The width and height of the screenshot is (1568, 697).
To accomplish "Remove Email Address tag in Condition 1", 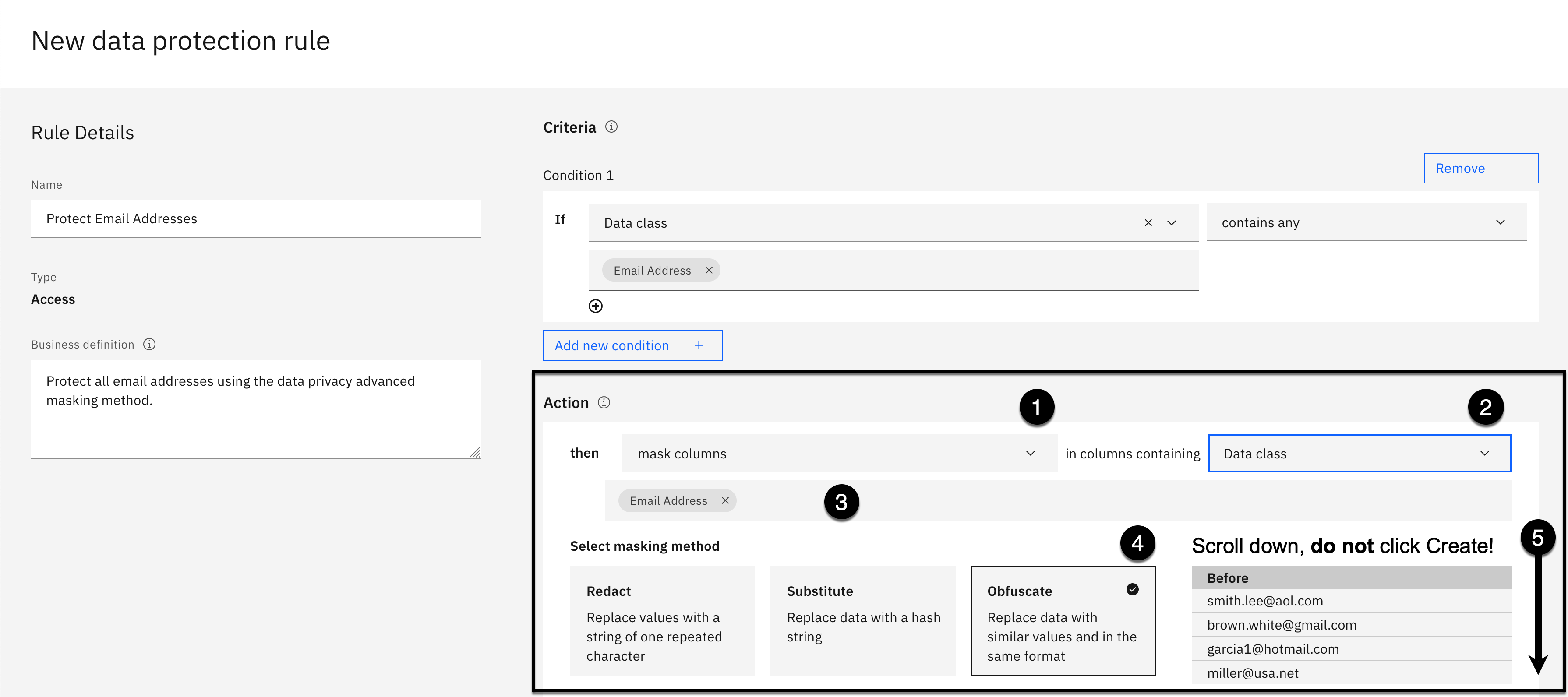I will 709,270.
